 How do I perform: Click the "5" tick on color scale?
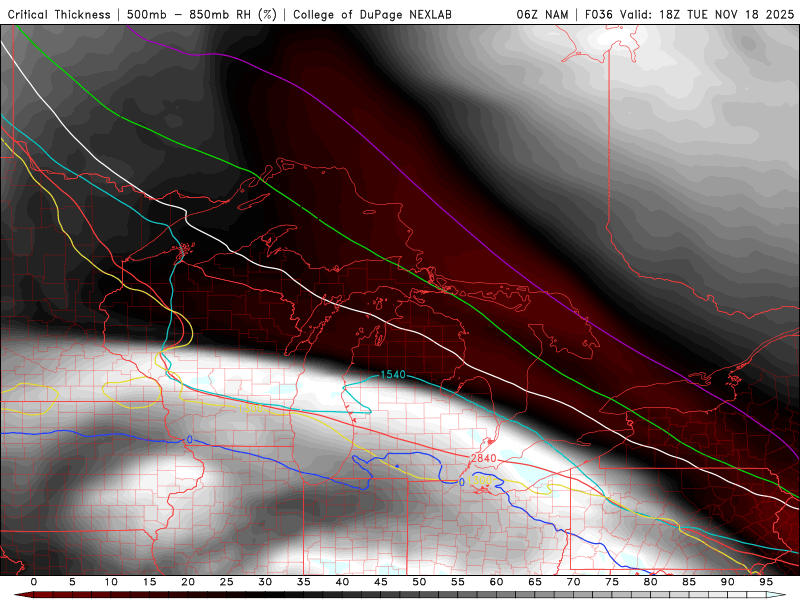[x=72, y=582]
